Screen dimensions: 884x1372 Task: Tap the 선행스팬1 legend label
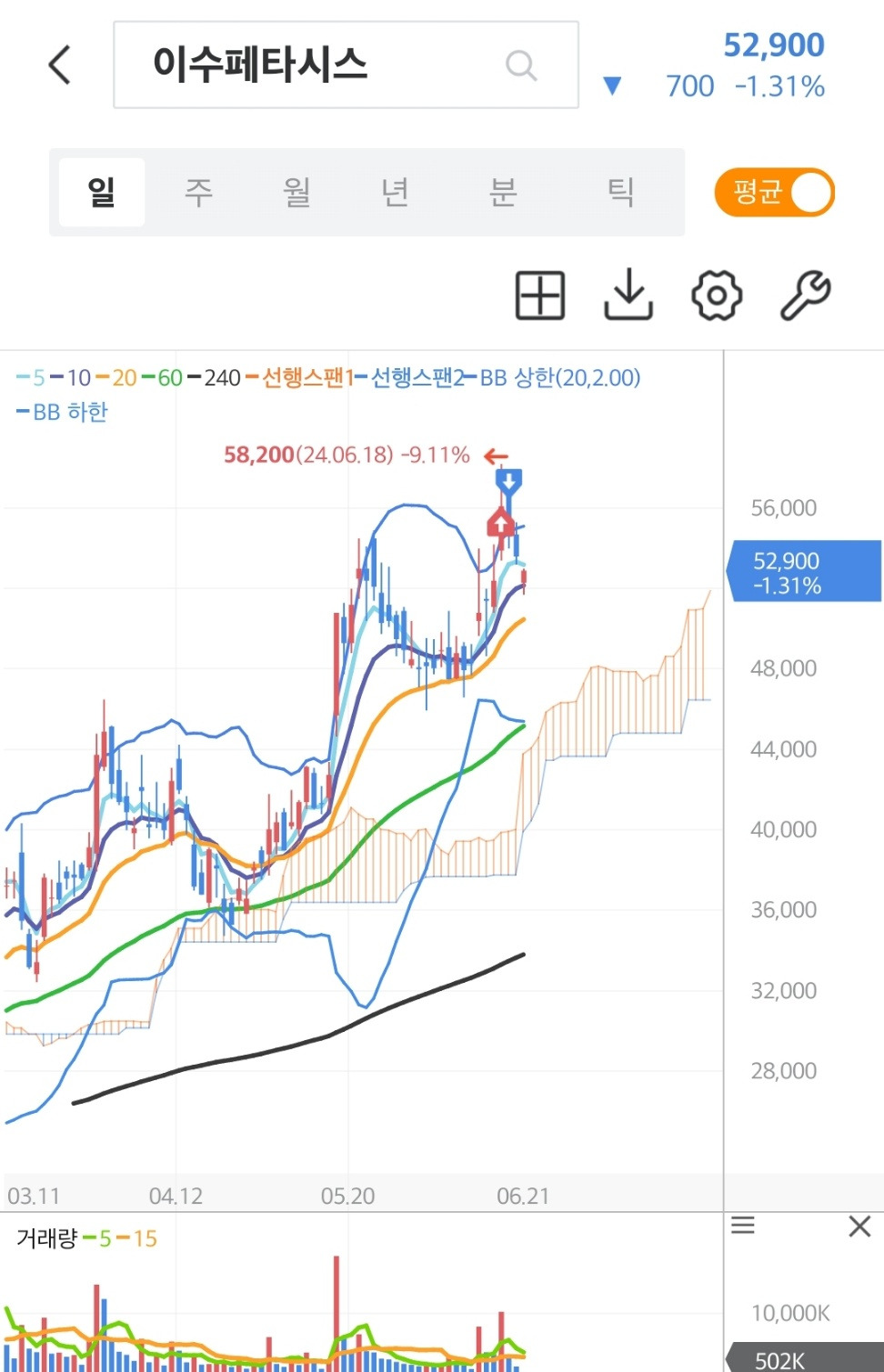[x=300, y=377]
